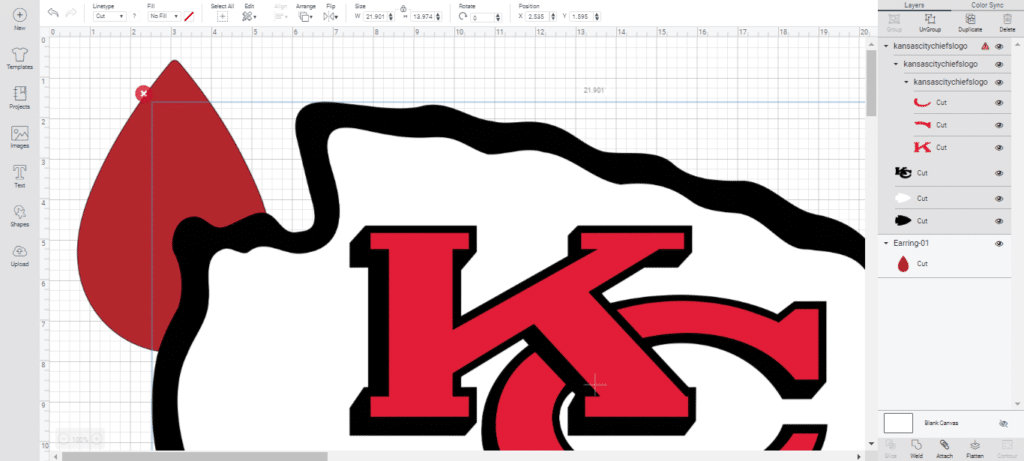Screen dimensions: 1024x461
Task: Click the Group button in Layers panel
Action: click(x=893, y=23)
